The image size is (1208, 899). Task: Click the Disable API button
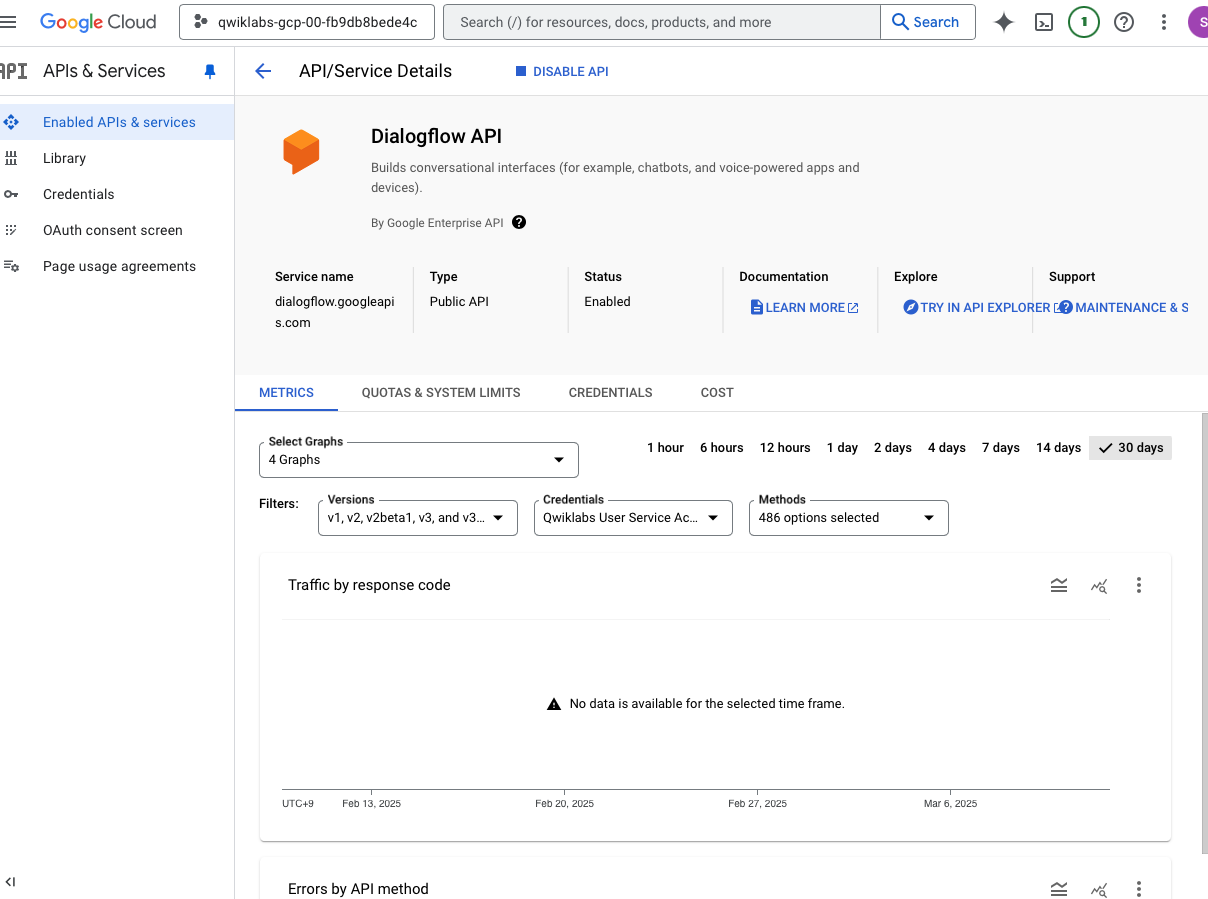[562, 71]
